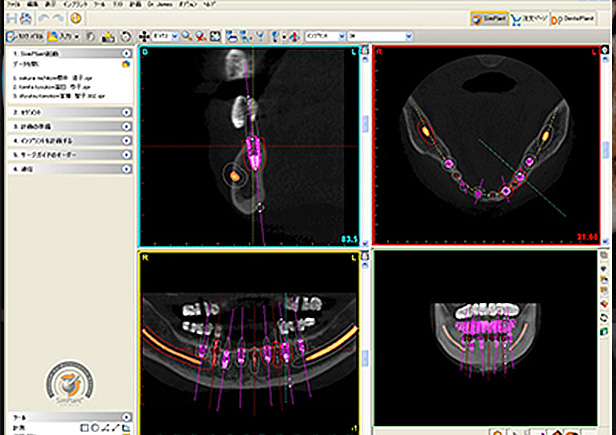
Task: Open the first recent .spr file
Action: click(x=50, y=76)
